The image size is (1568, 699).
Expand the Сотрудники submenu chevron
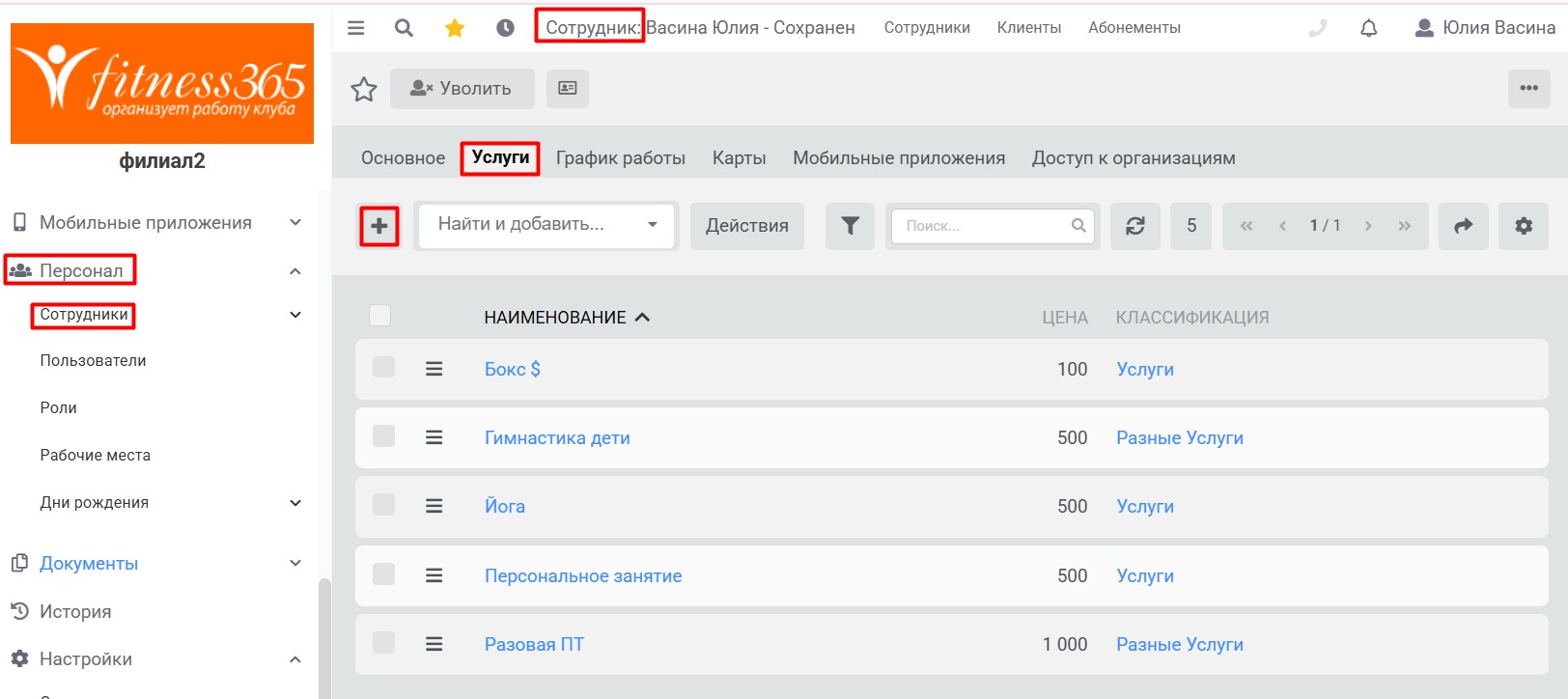[x=295, y=315]
